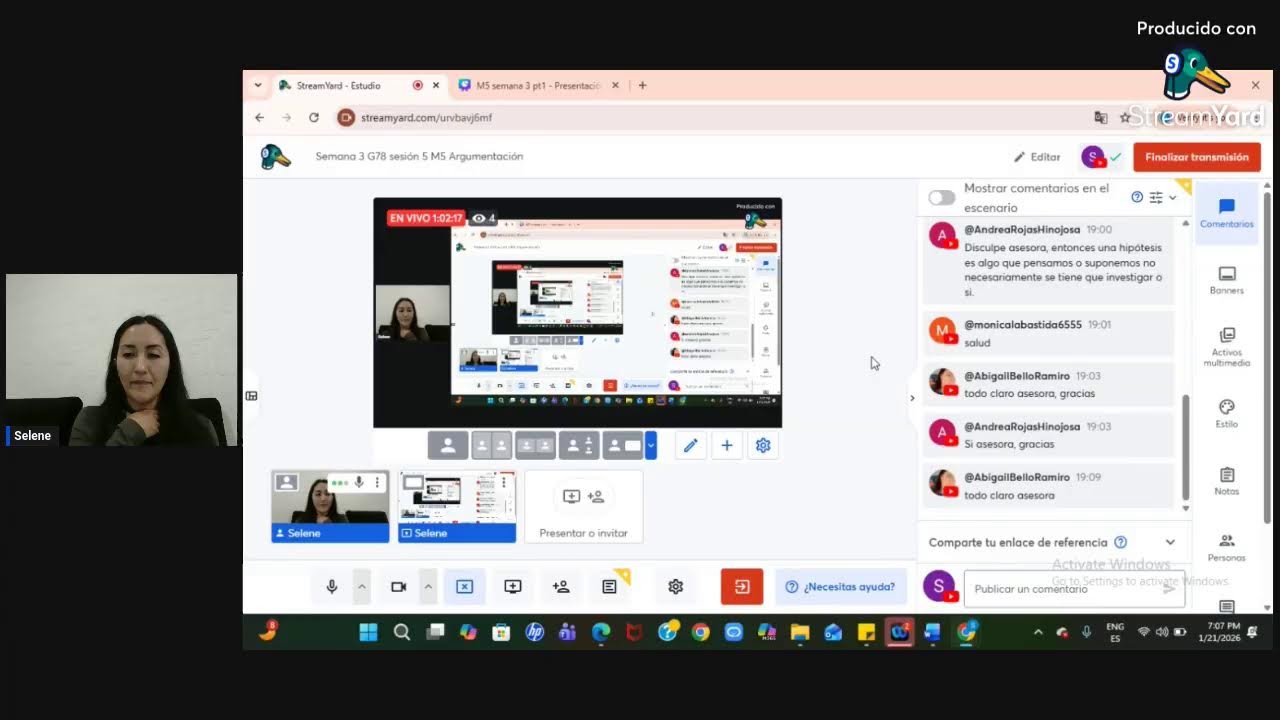
Task: Click the left panel toggle icon
Action: click(251, 396)
